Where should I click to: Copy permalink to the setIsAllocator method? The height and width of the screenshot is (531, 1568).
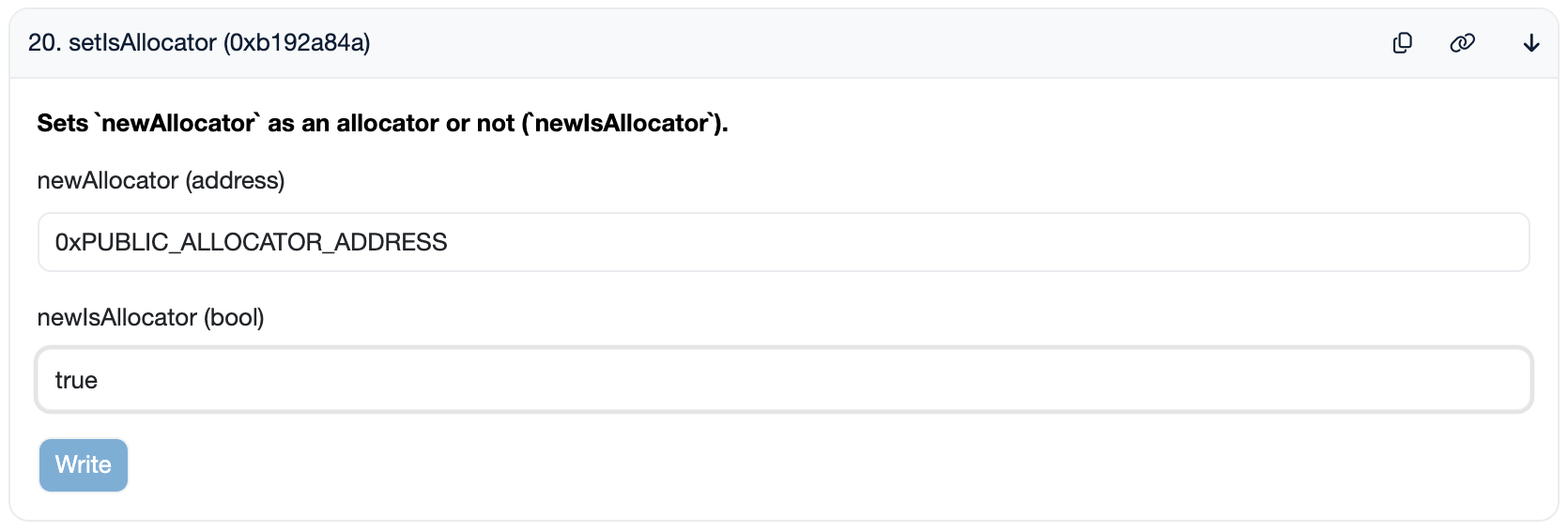point(1462,43)
